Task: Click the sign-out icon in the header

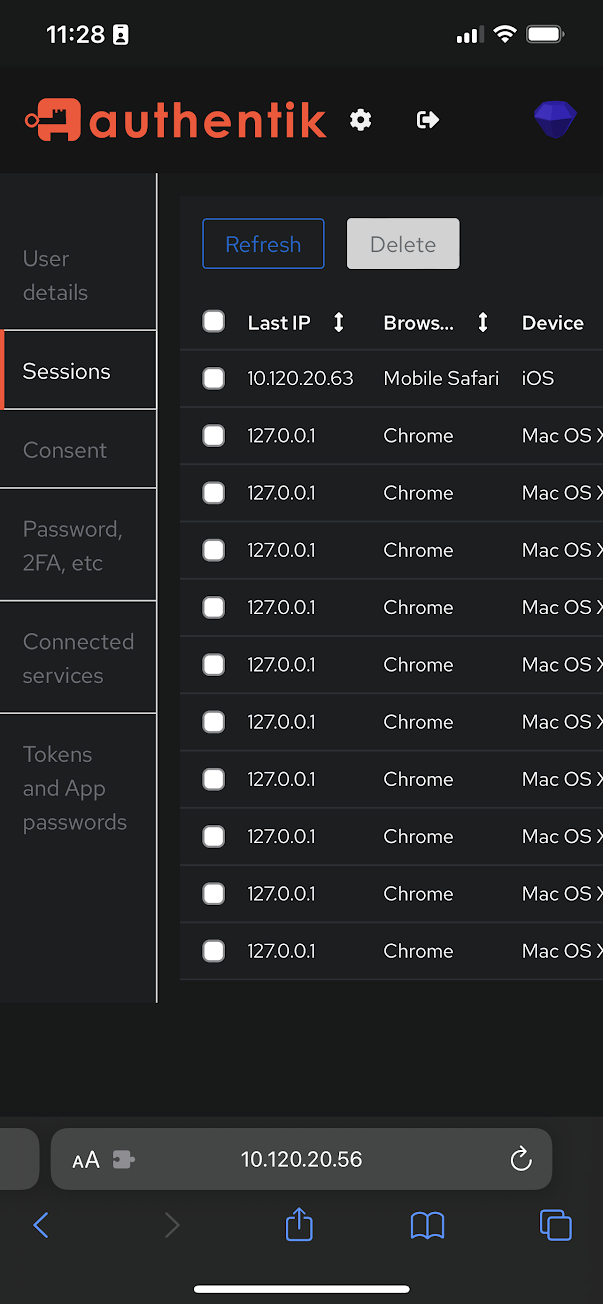Action: [x=427, y=120]
